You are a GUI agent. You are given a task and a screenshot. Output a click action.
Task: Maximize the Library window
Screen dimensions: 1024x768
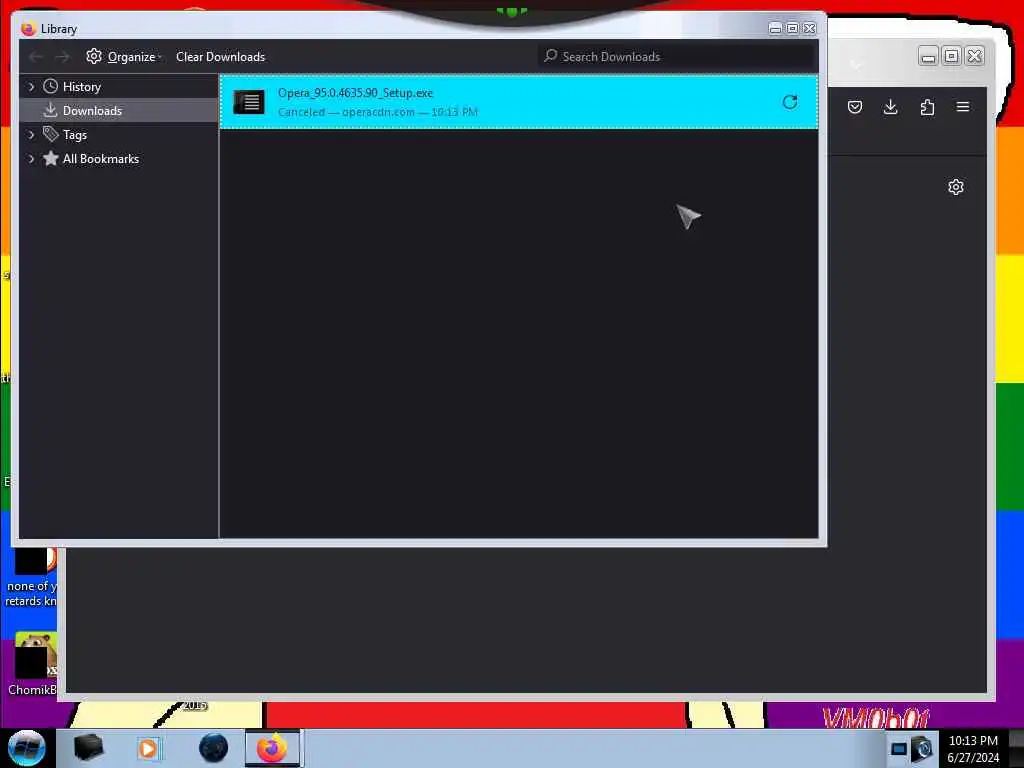[x=792, y=28]
